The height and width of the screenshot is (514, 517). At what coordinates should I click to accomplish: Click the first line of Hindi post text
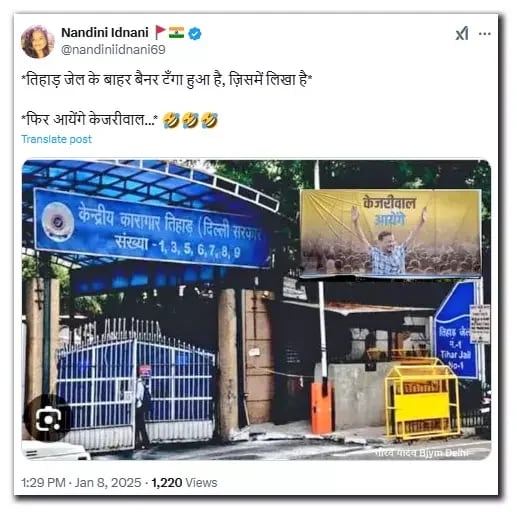(167, 80)
